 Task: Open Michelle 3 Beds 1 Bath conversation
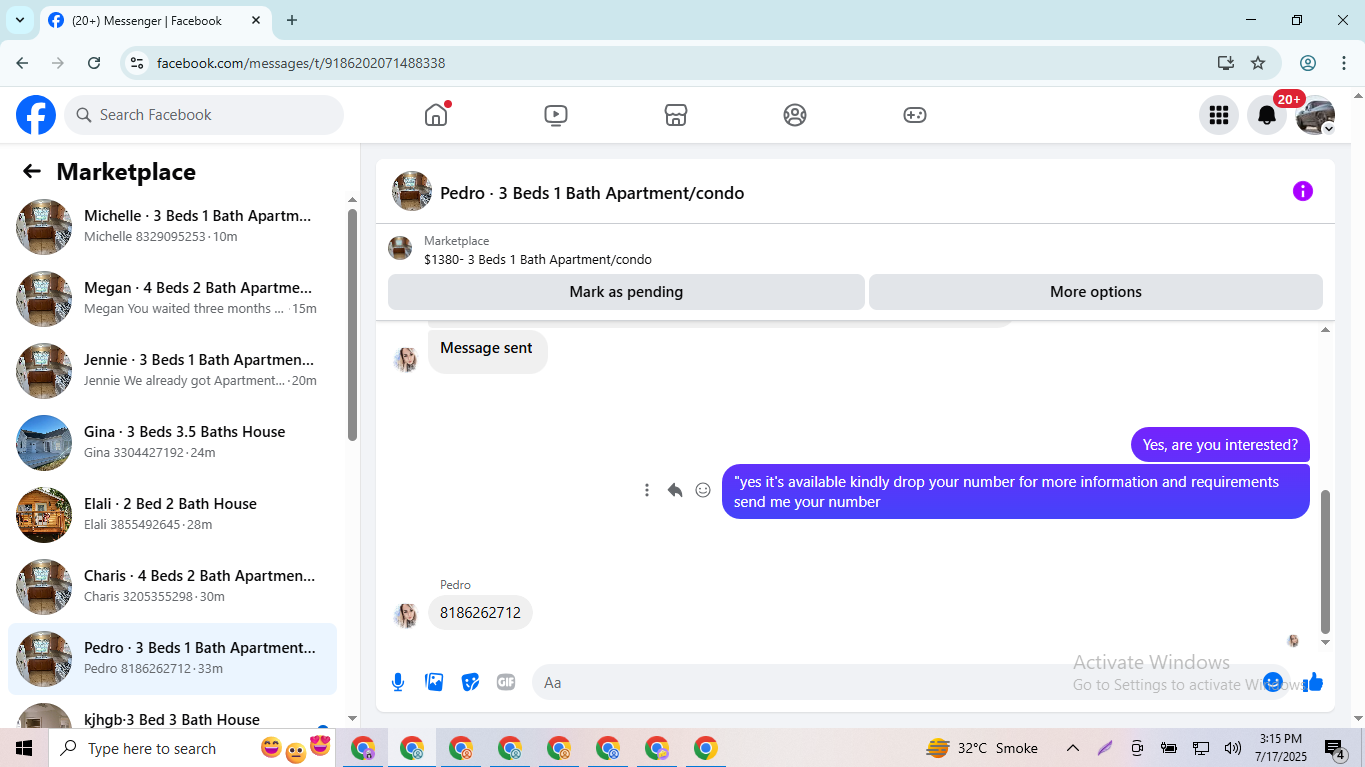[x=172, y=227]
